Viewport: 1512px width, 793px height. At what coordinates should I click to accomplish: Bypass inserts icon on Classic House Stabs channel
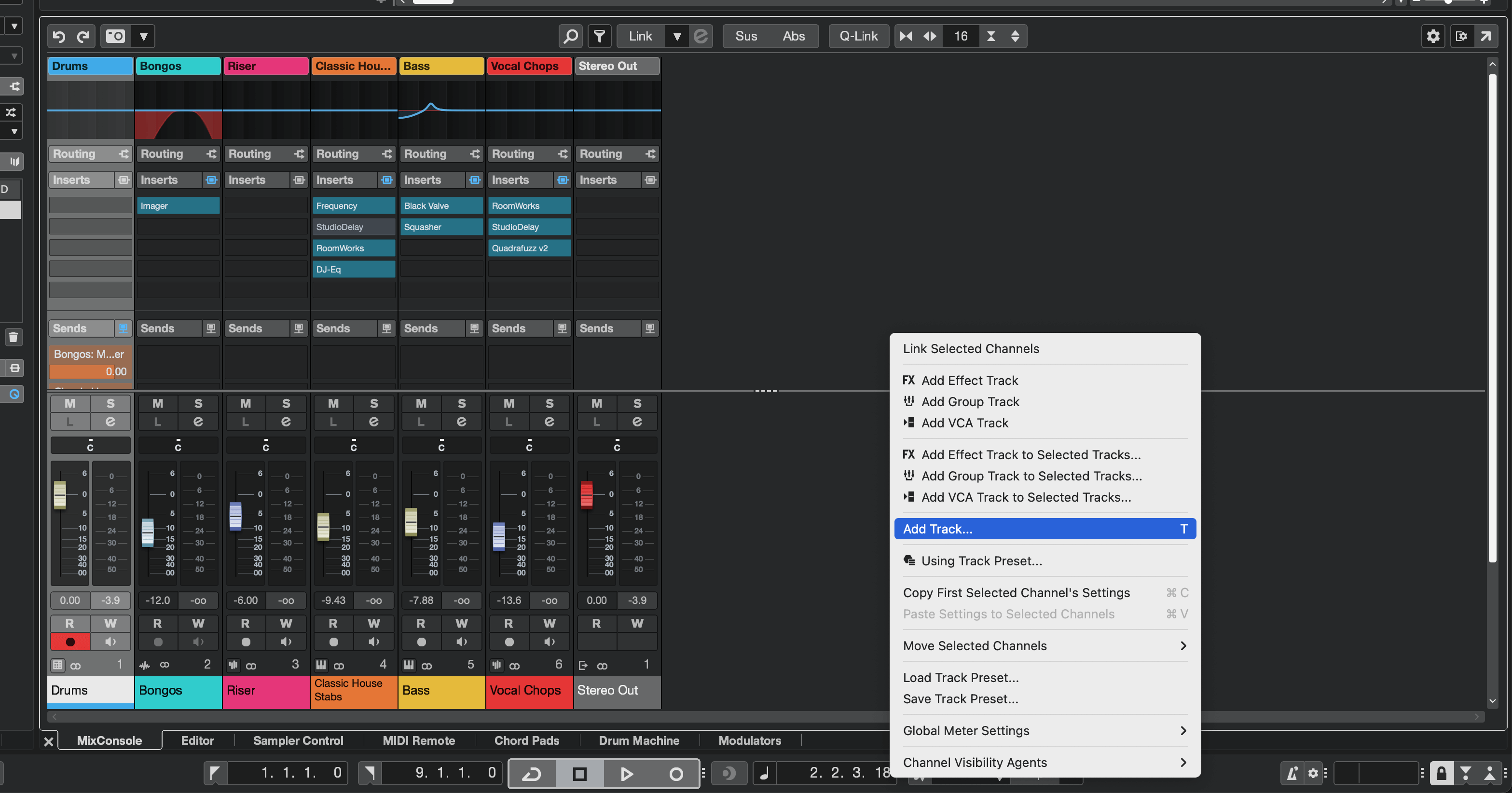[x=387, y=180]
